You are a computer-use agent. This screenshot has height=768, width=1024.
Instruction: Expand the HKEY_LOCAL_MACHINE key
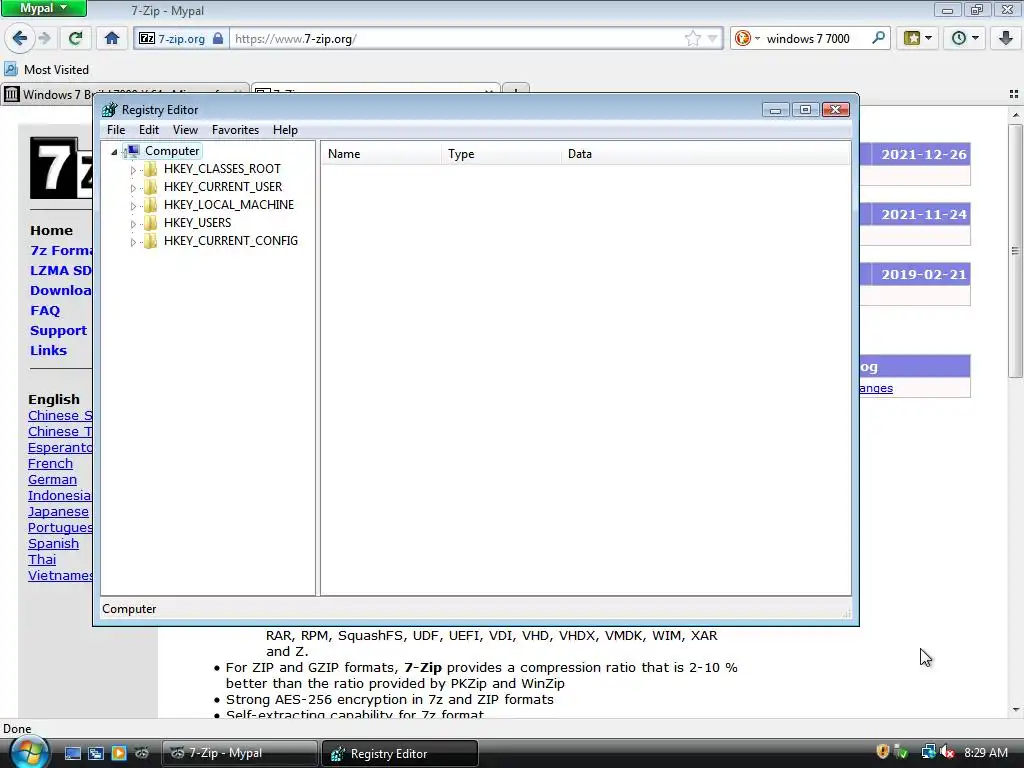133,206
